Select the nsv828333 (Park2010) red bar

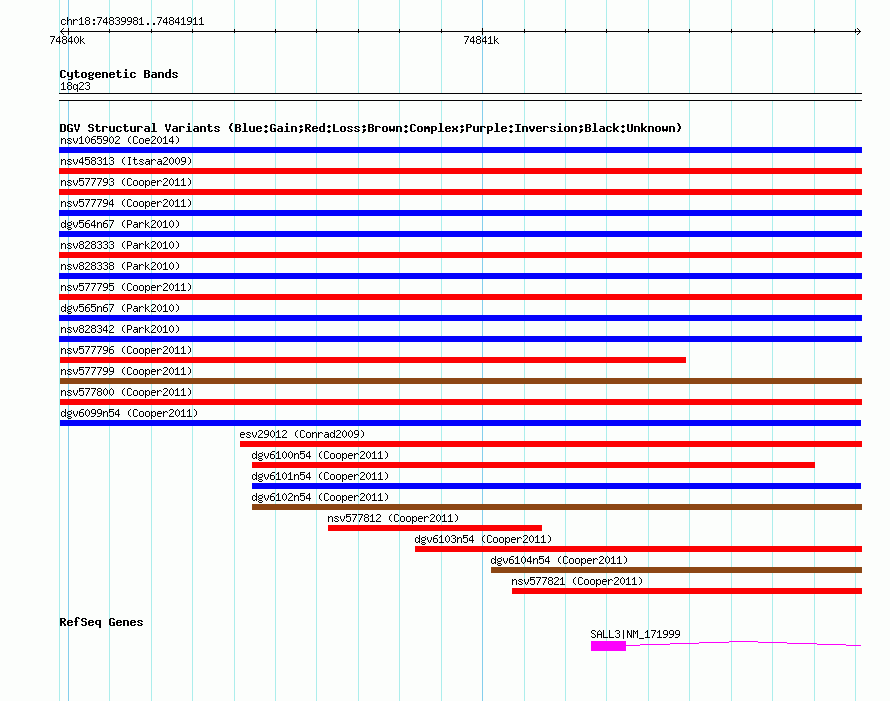[460, 255]
